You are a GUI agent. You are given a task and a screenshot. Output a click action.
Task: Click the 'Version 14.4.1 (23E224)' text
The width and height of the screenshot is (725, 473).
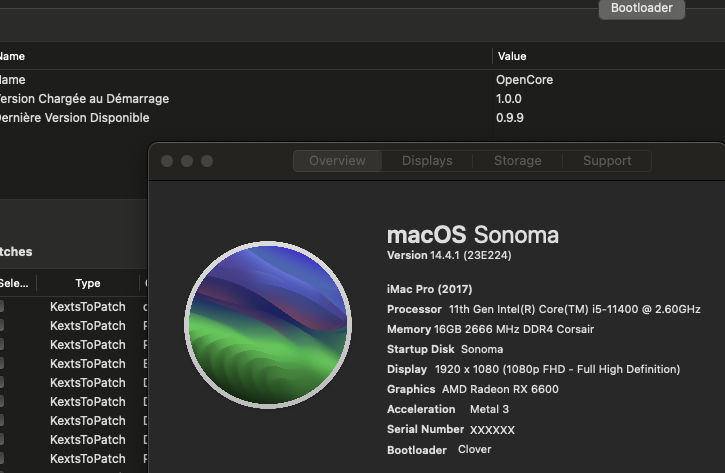[449, 255]
